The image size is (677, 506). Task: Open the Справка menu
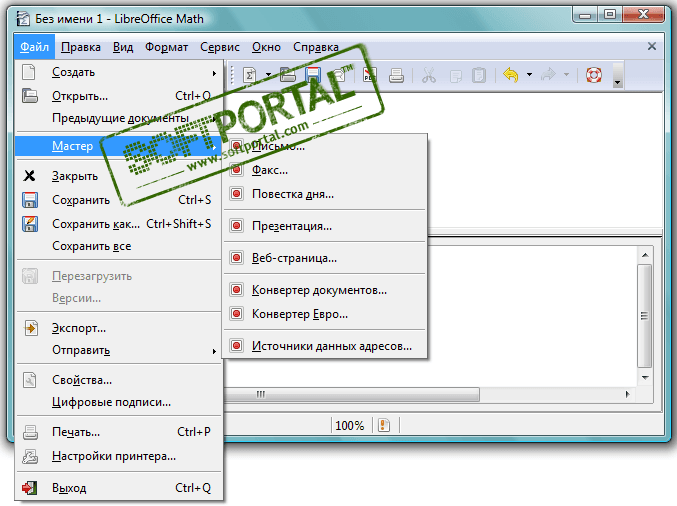[x=316, y=47]
